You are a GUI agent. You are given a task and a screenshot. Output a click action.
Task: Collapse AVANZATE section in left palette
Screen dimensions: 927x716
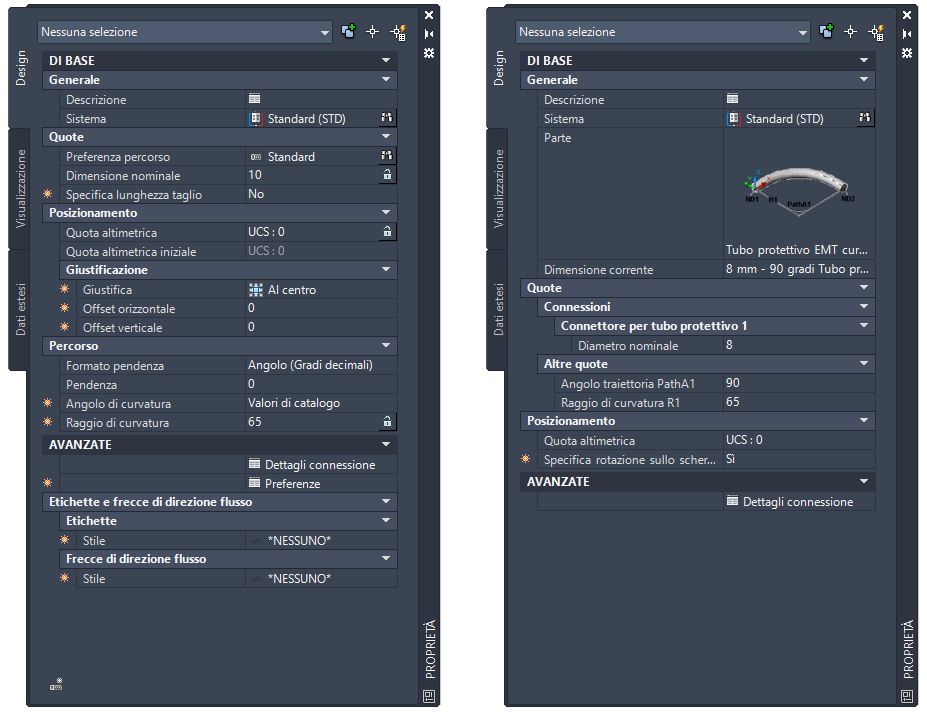tap(386, 444)
